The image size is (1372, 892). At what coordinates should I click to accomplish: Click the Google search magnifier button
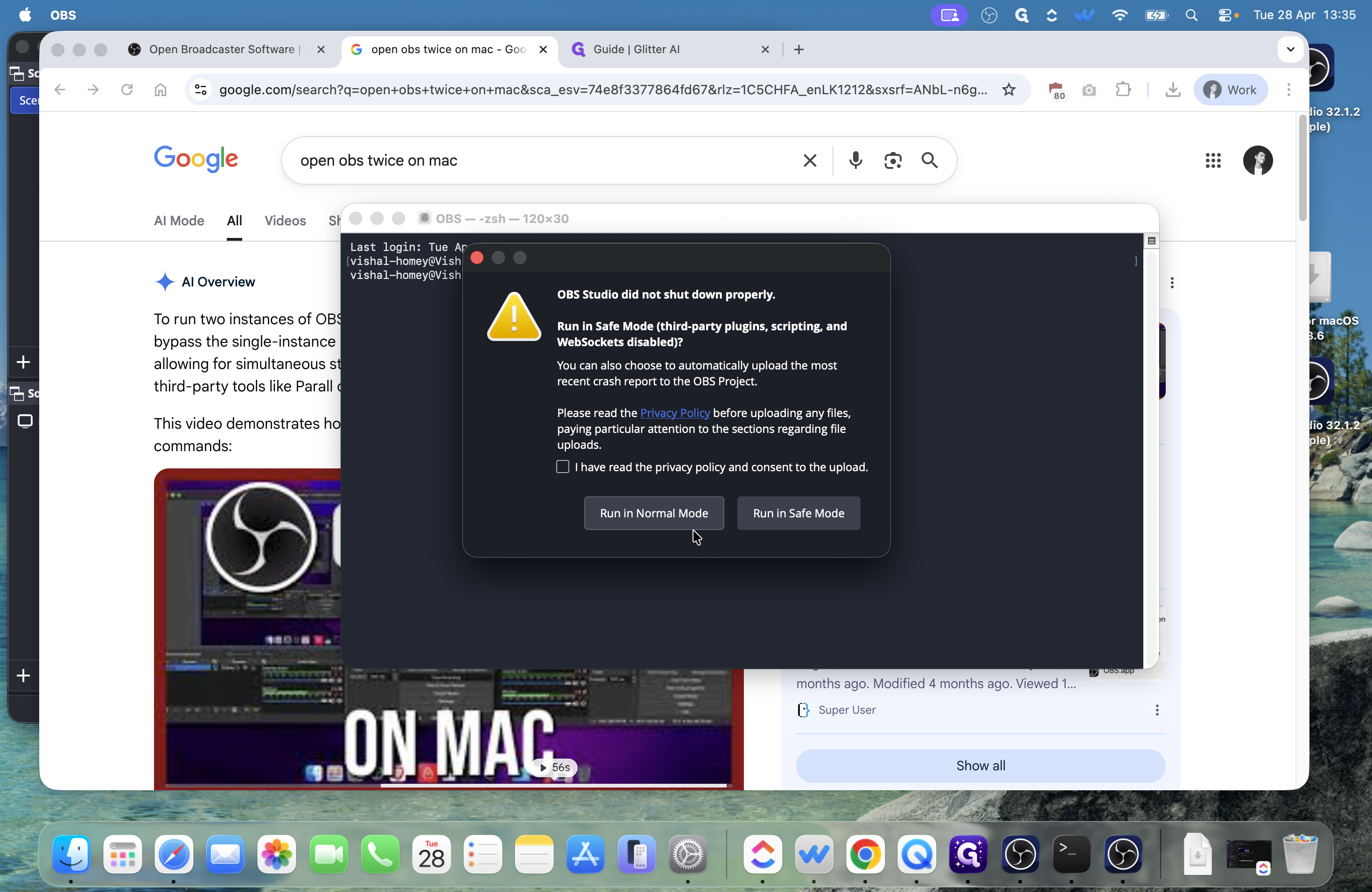(929, 160)
